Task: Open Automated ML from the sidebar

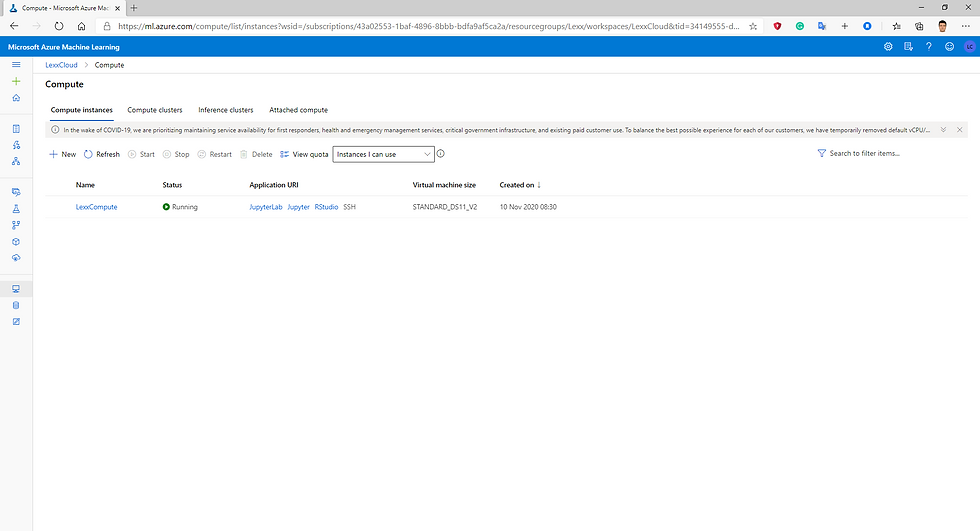Action: (16, 145)
